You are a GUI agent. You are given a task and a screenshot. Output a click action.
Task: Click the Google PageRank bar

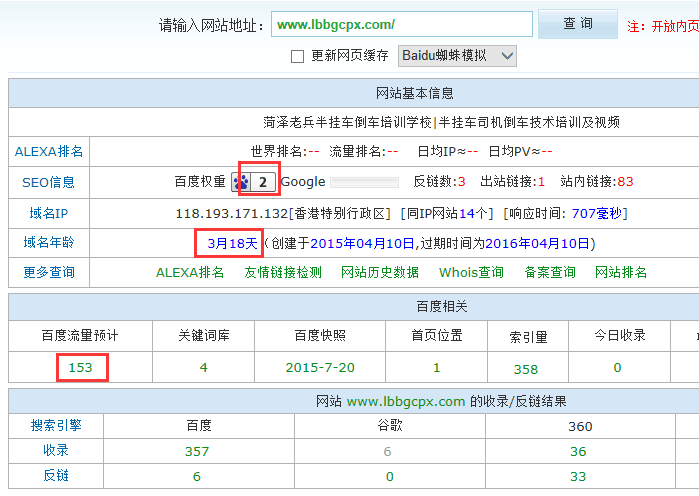click(x=364, y=182)
